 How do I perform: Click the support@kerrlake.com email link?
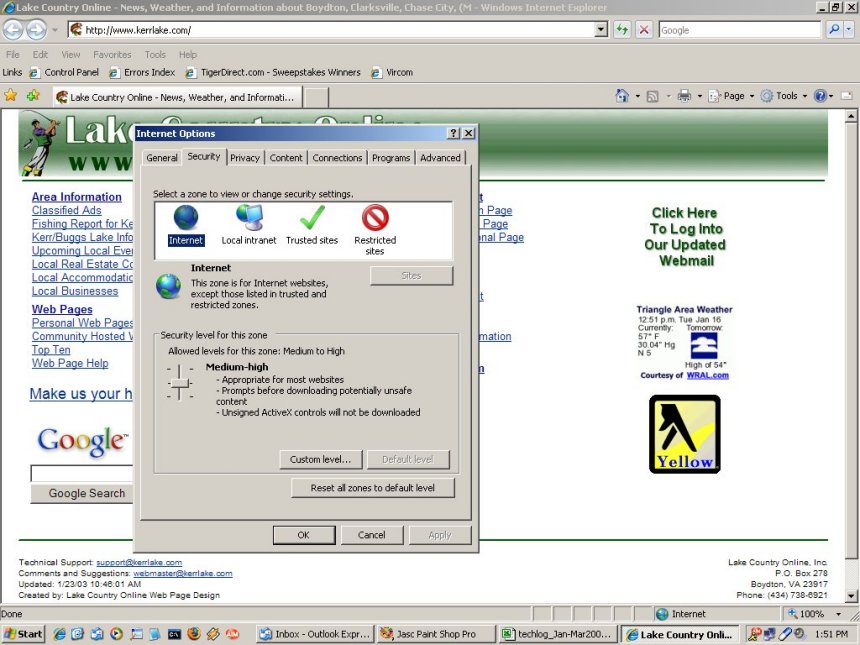point(139,562)
